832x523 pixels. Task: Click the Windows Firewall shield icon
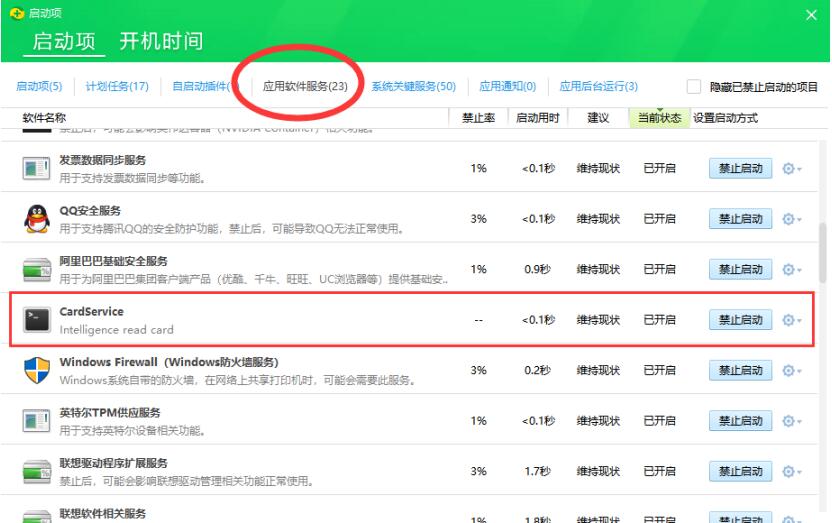tap(36, 370)
